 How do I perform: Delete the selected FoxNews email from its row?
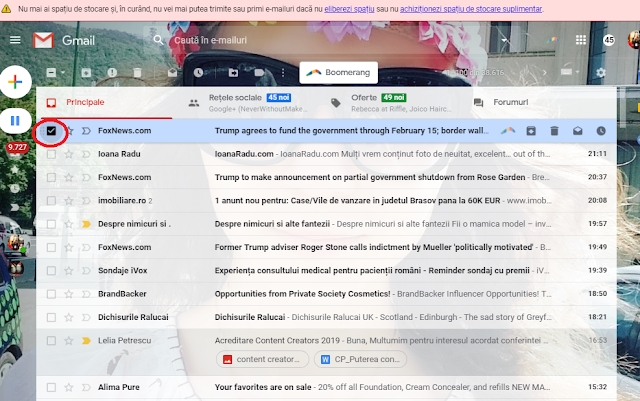click(554, 131)
